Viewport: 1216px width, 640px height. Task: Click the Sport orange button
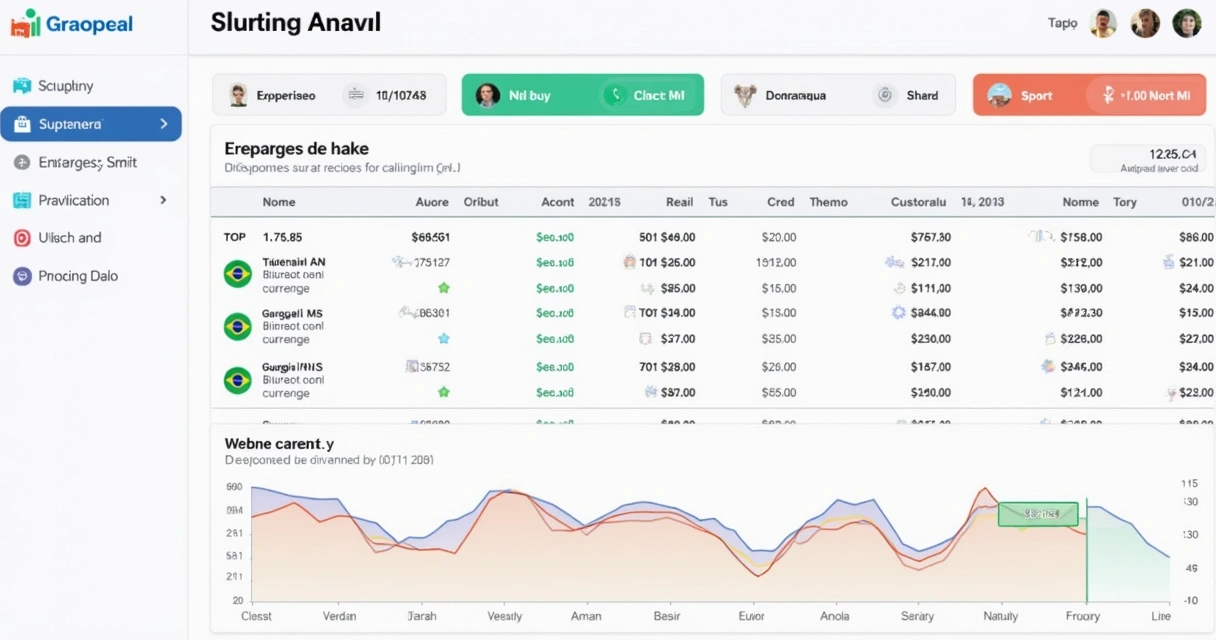[x=1036, y=96]
